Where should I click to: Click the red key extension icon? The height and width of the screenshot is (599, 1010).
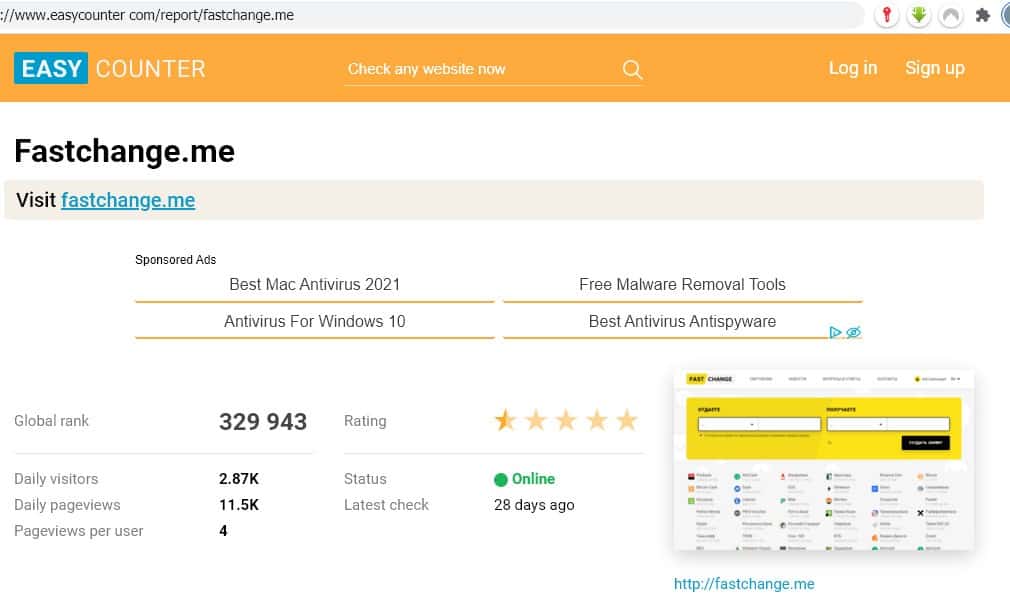pos(886,15)
